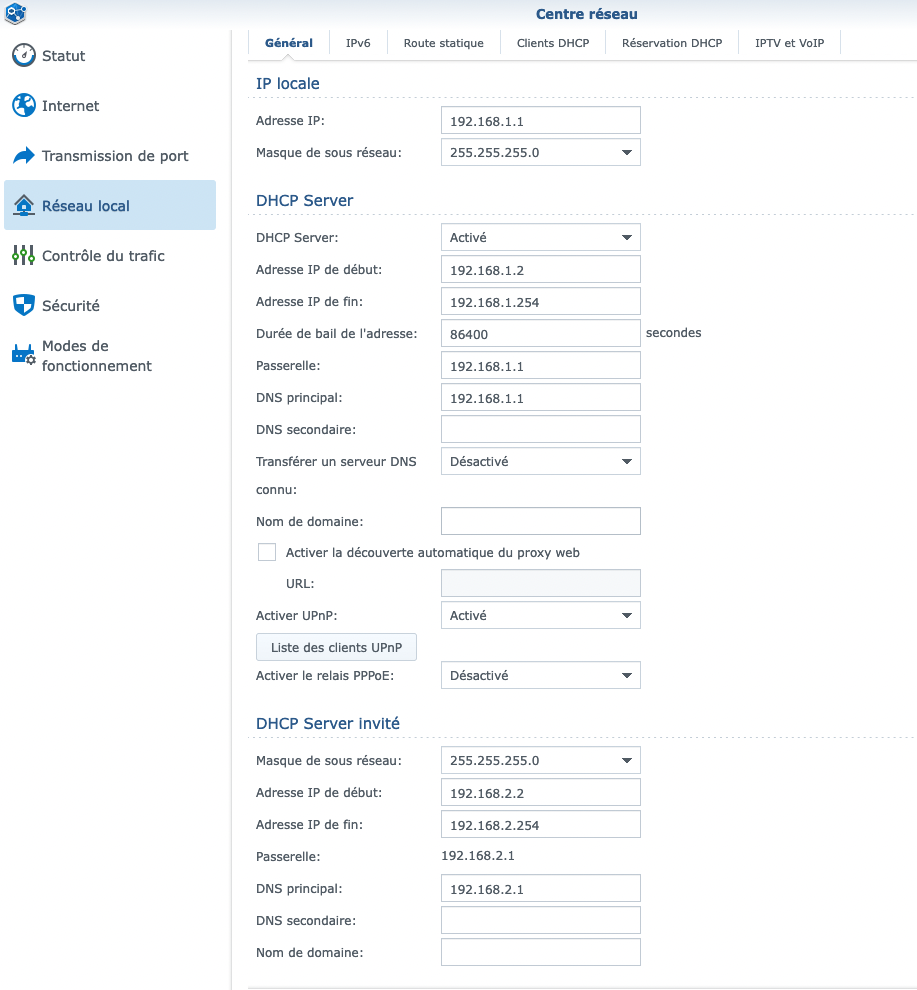Image resolution: width=917 pixels, height=990 pixels.
Task: Click the Liste des clients UPnP button
Action: coord(336,648)
